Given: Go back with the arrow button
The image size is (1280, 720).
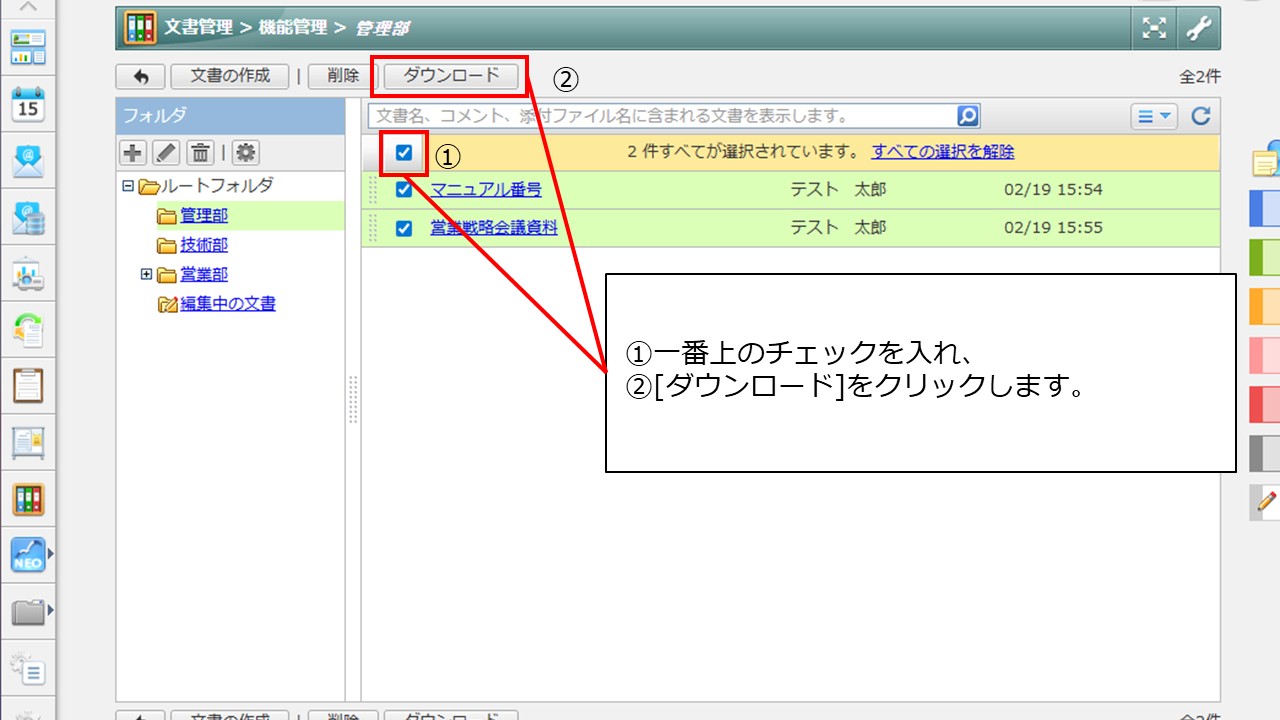Looking at the screenshot, I should click(x=141, y=76).
